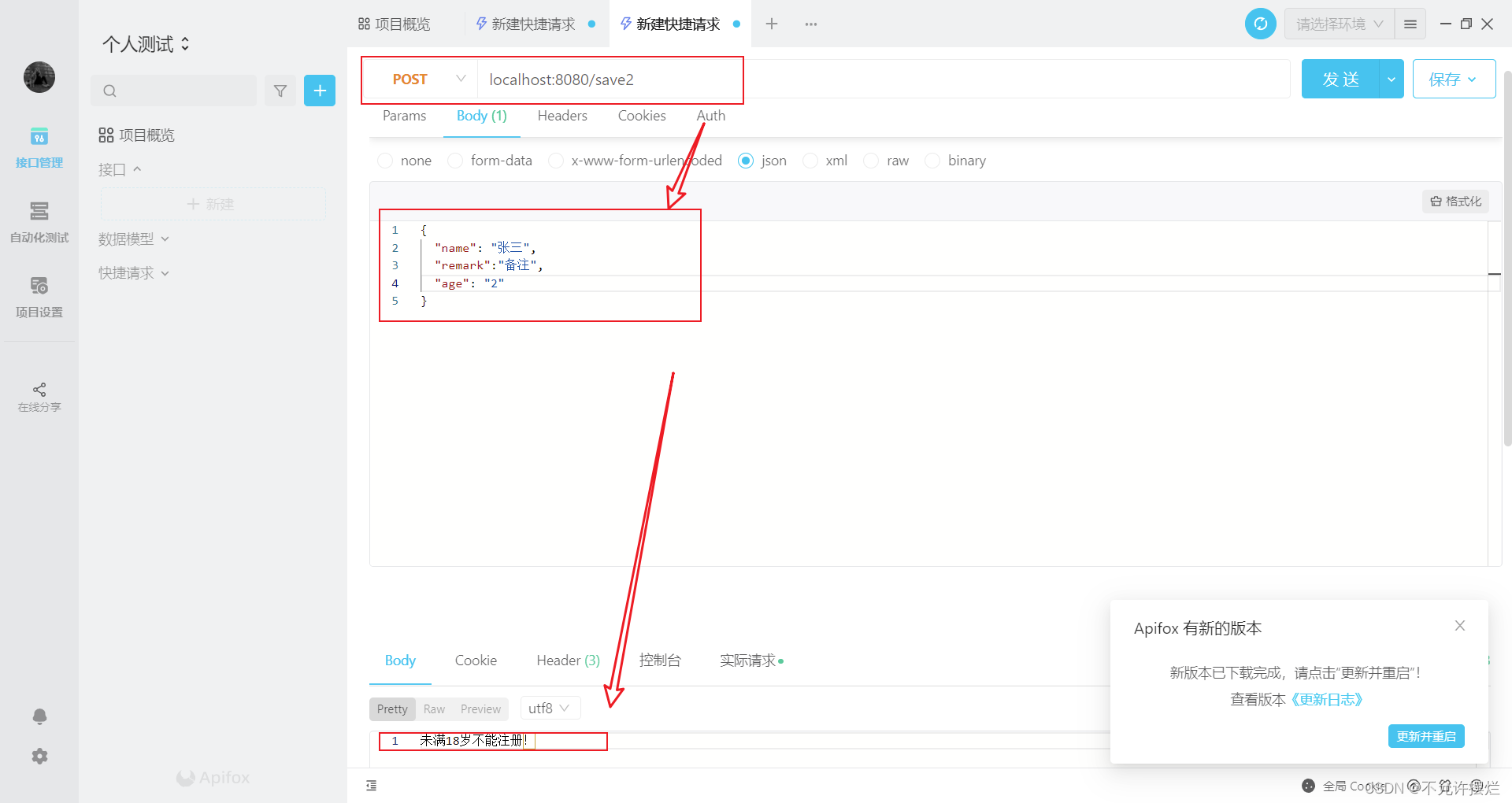Open the 接口管理 sidebar panel
Viewport: 1512px width, 803px height.
pos(39,148)
